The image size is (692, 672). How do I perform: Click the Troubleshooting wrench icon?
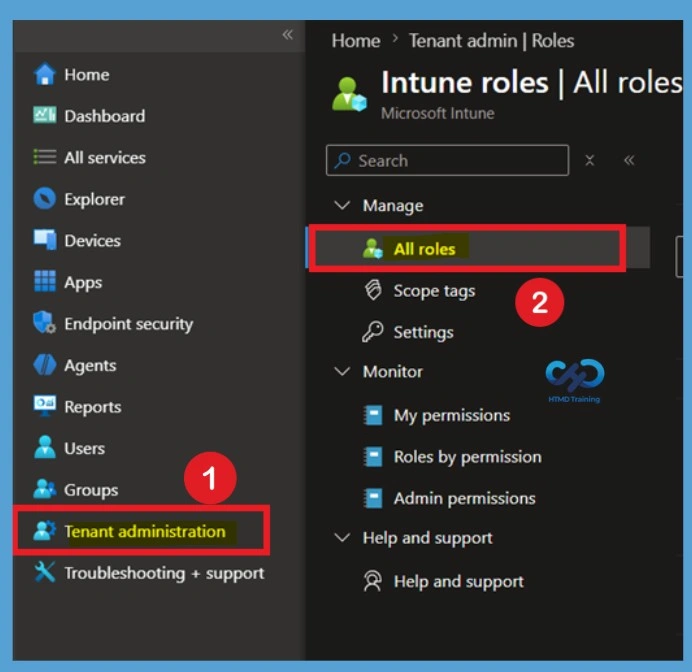45,572
